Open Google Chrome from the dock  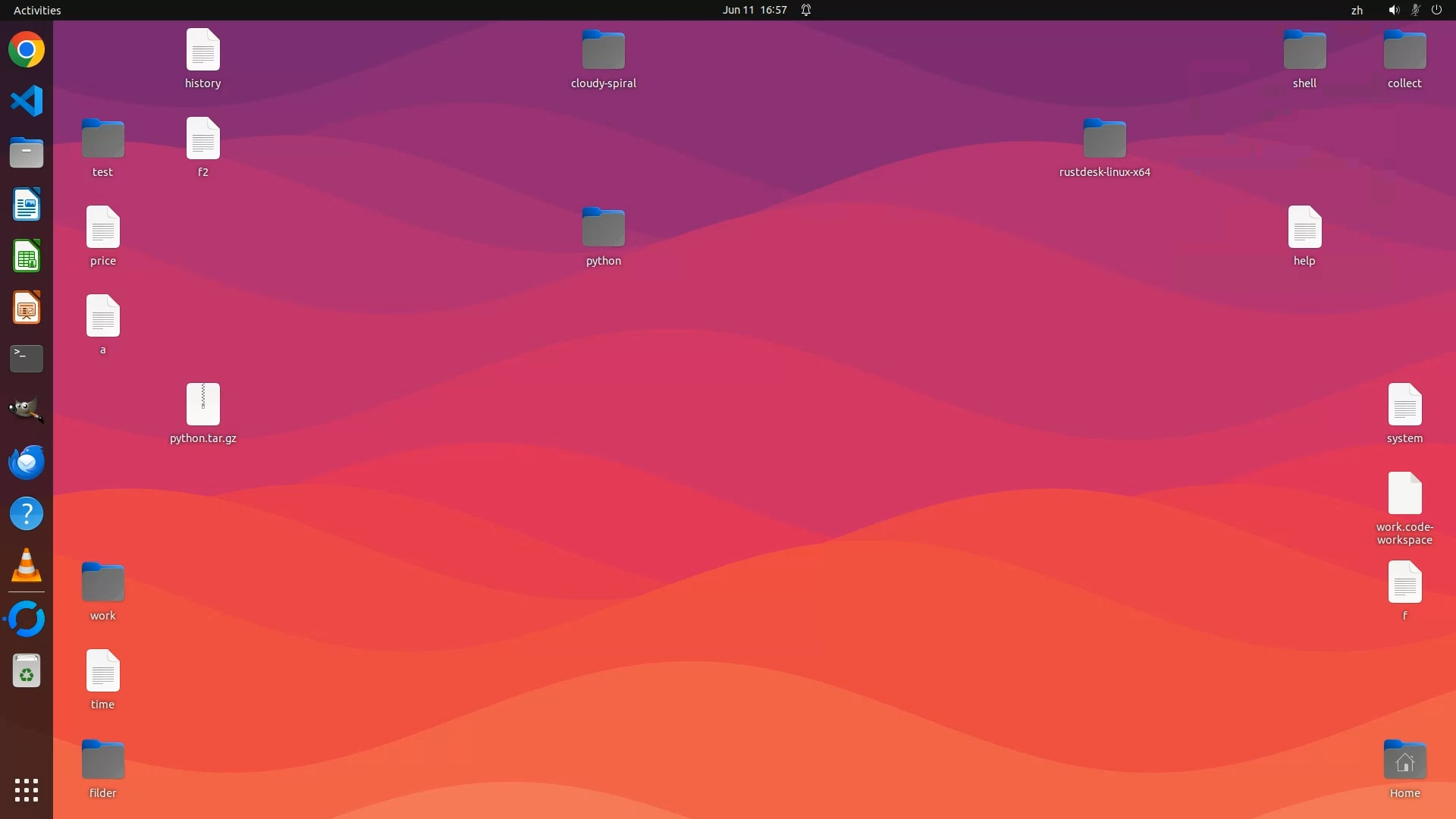pos(27,50)
